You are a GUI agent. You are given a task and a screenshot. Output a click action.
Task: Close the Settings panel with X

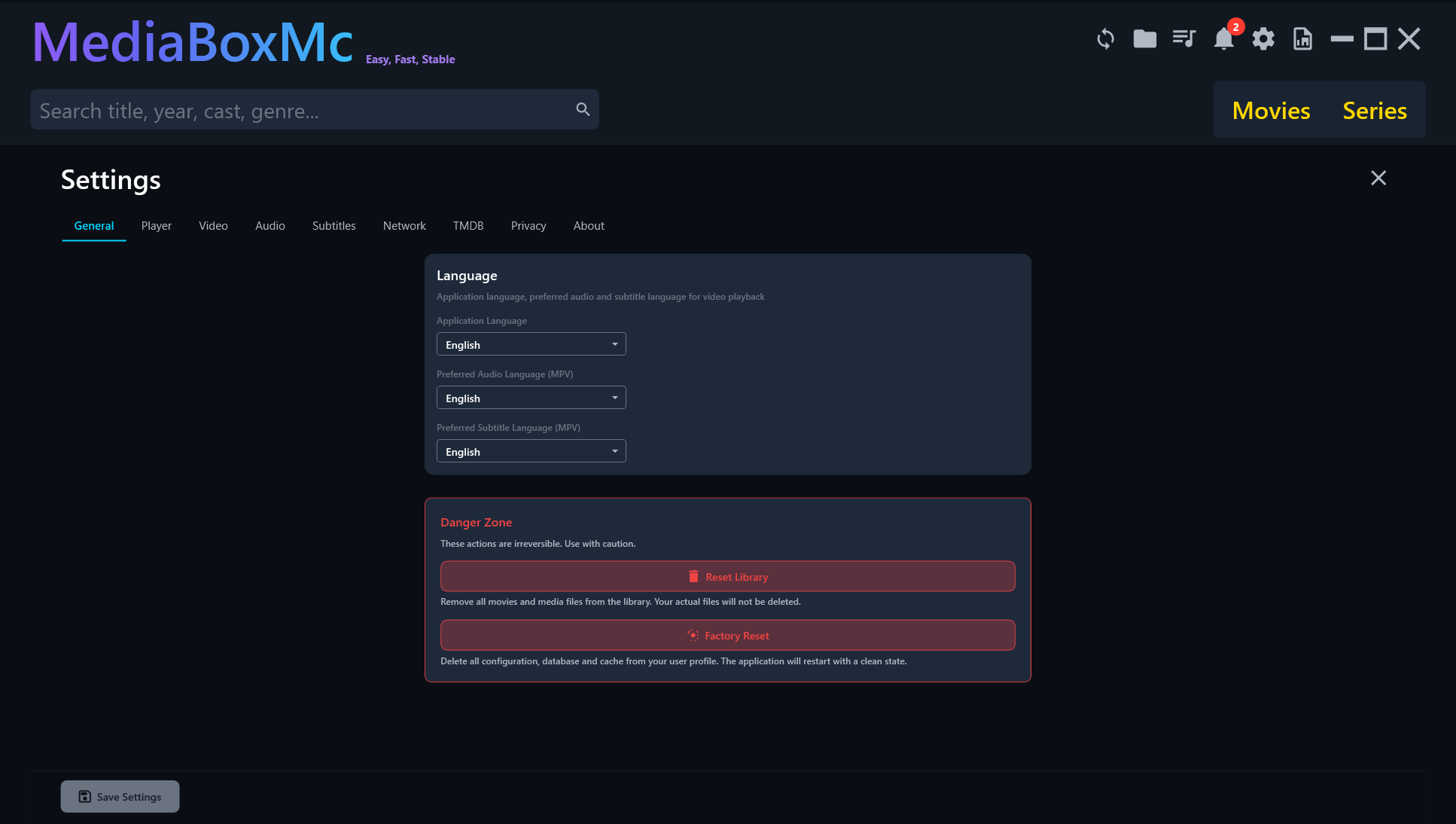(1378, 178)
